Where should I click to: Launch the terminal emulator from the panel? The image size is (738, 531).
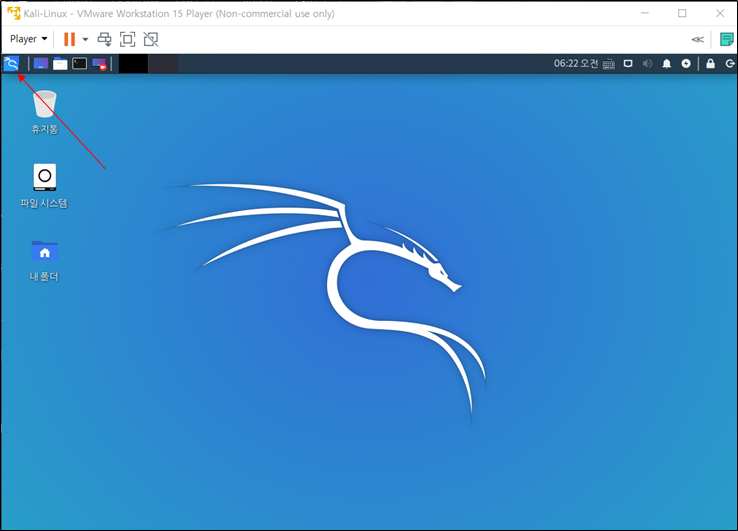pos(80,64)
